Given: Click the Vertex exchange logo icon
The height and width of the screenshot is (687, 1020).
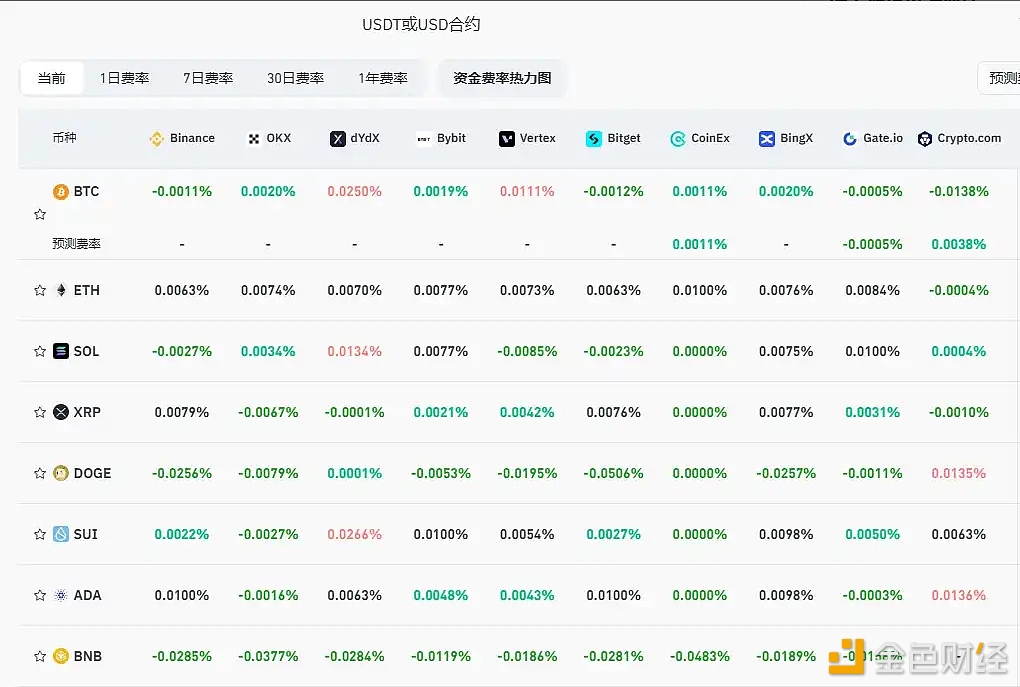Looking at the screenshot, I should pyautogui.click(x=507, y=139).
